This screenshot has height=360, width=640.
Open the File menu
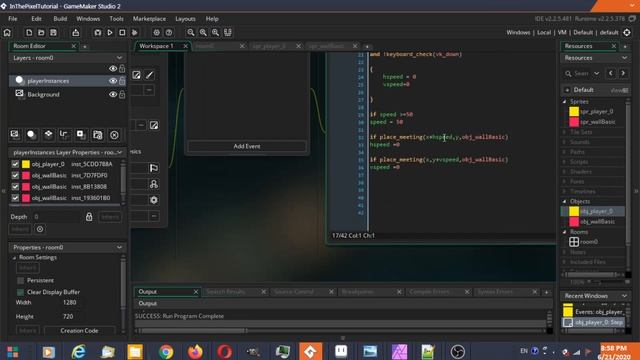tap(13, 19)
